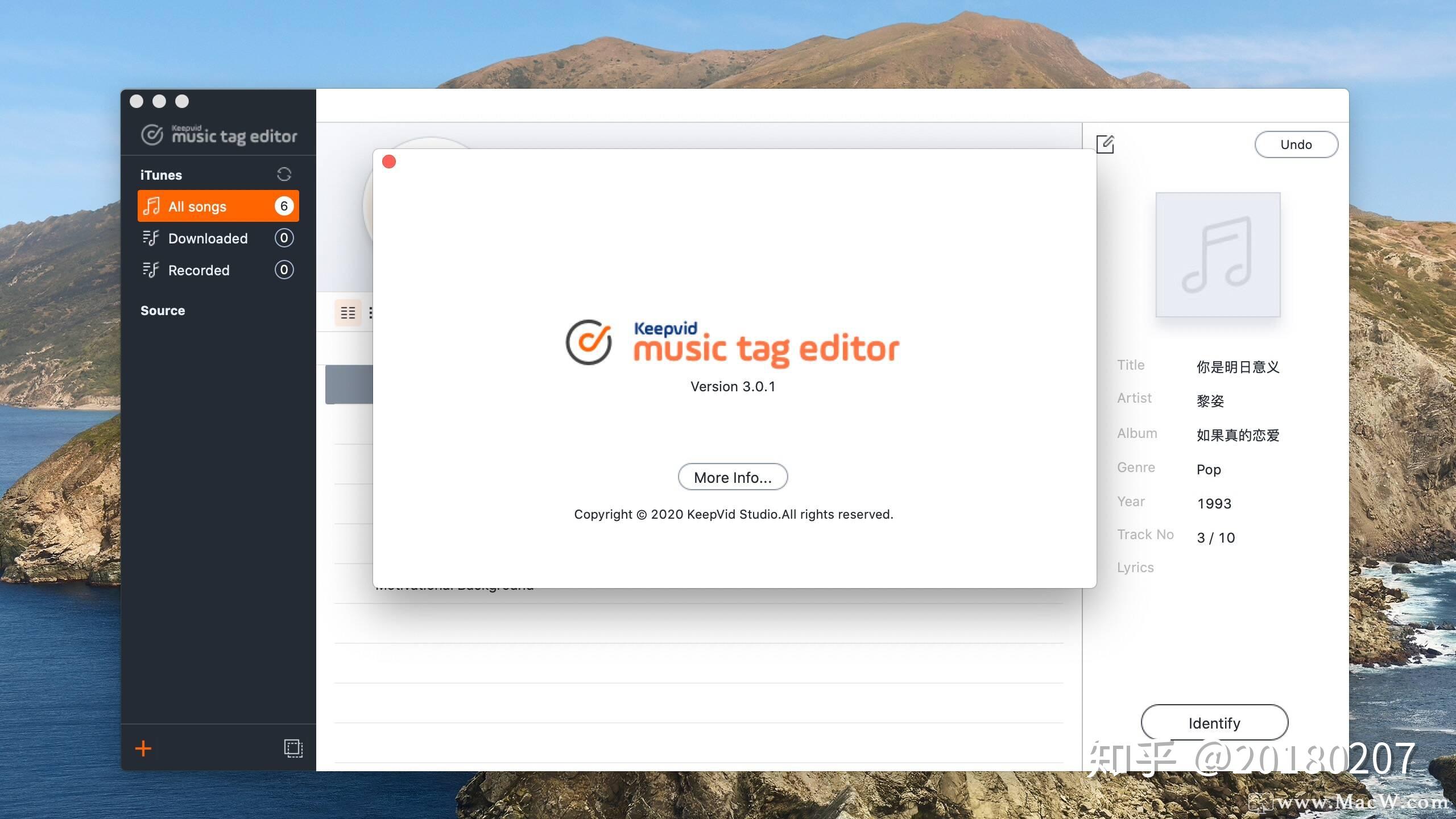
Task: Refresh the iTunes library with sync icon
Action: click(284, 175)
